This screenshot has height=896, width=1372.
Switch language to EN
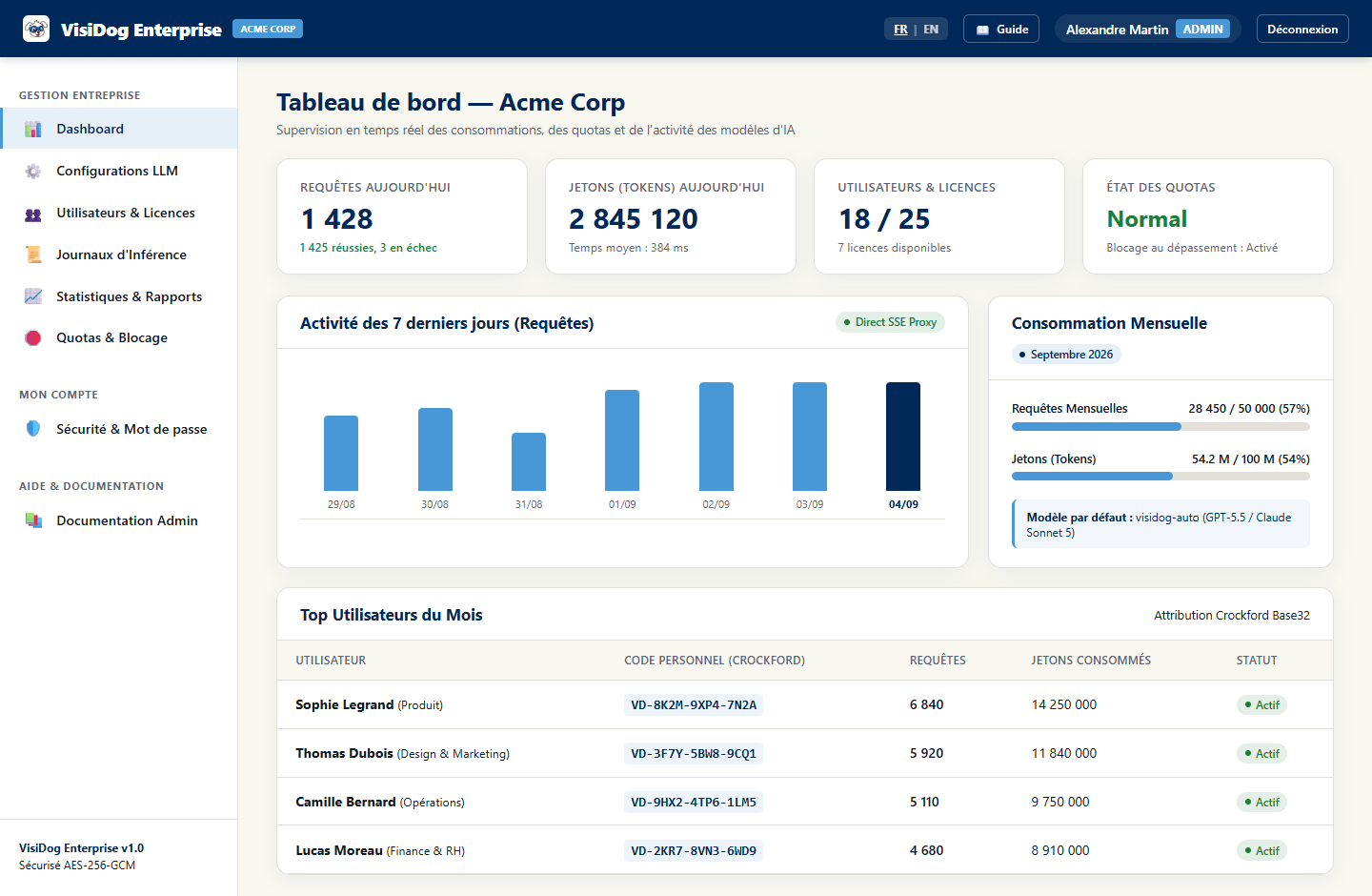[931, 30]
